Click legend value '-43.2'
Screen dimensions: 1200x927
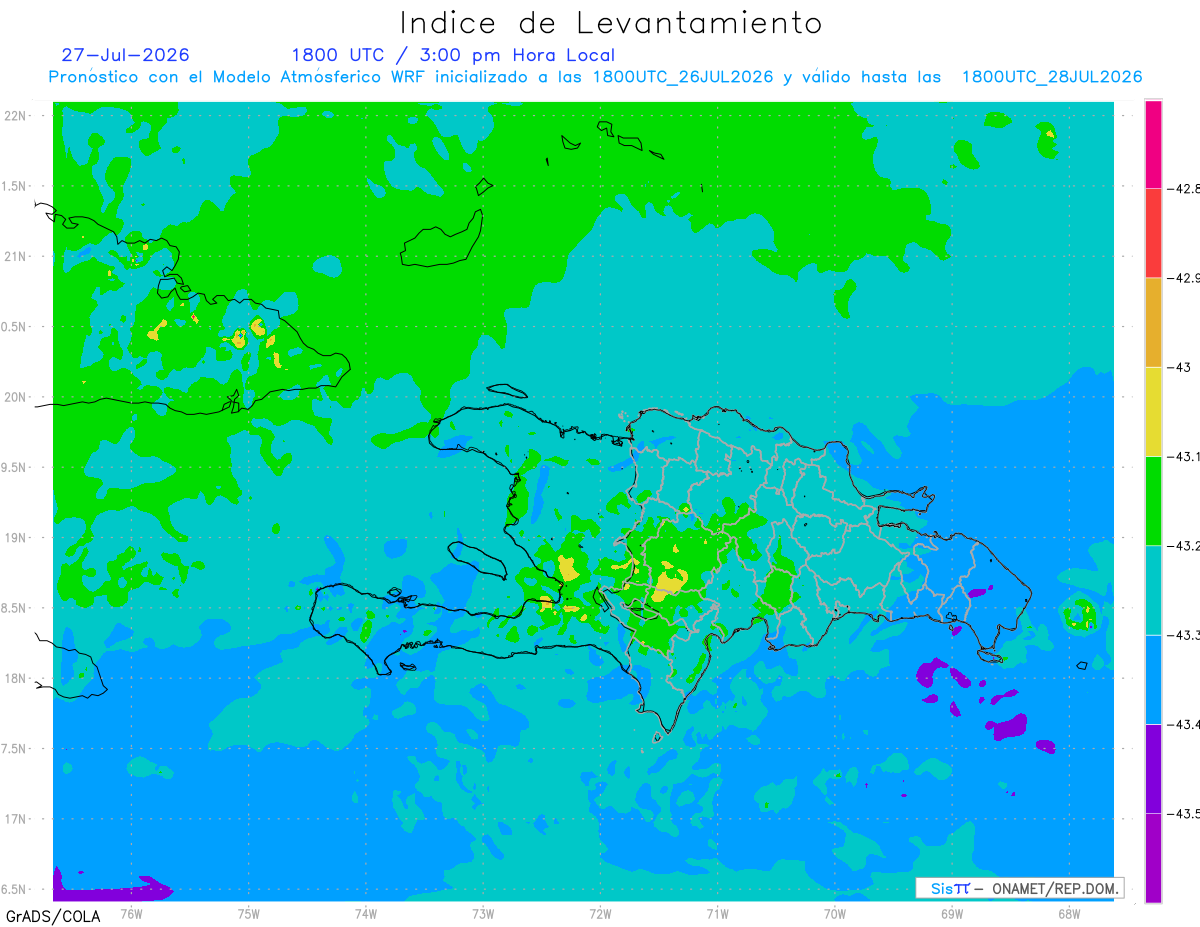(1183, 546)
